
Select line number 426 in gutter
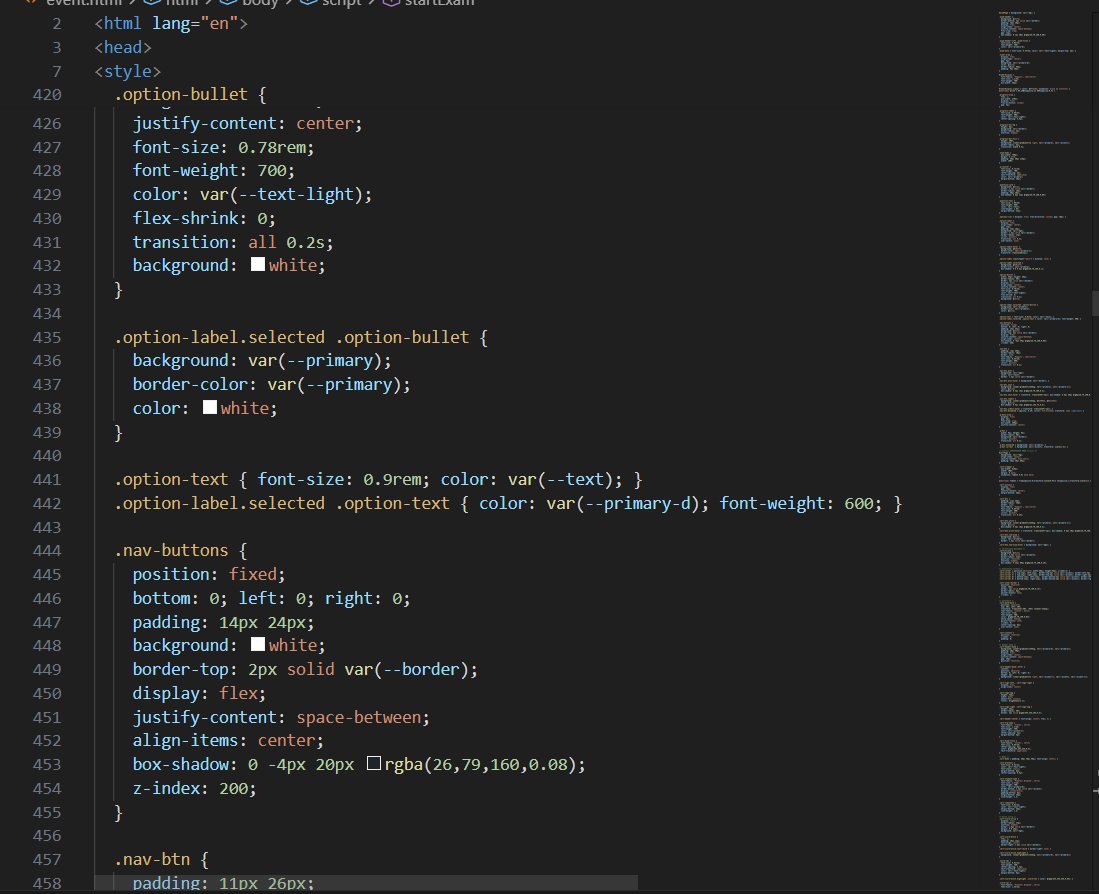(x=47, y=123)
